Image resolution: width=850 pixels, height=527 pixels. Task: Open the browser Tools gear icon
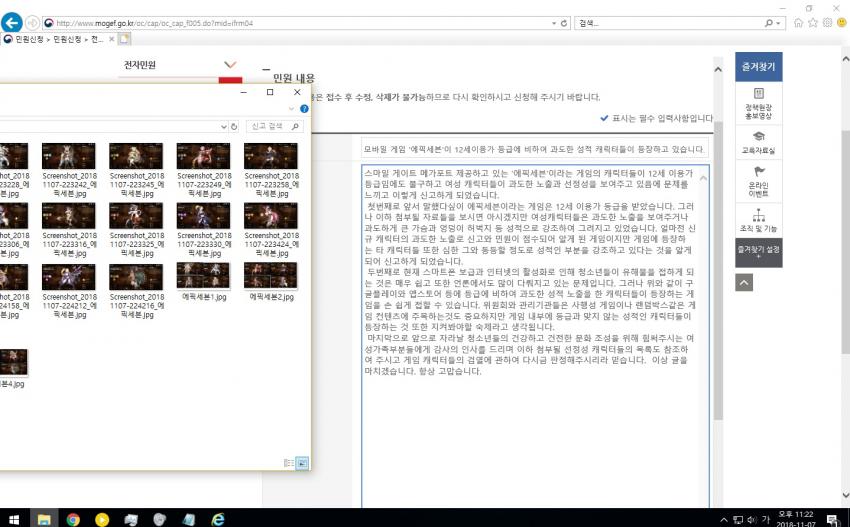pos(827,23)
